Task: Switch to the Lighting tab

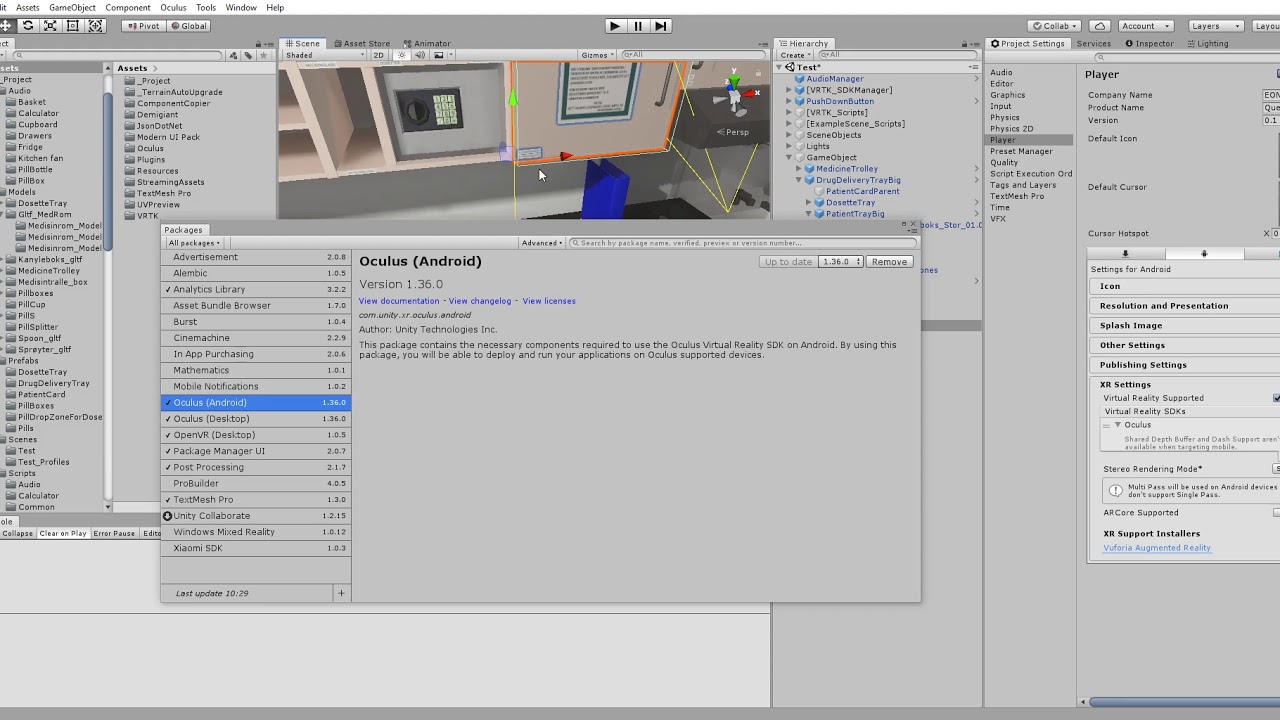Action: [x=1207, y=43]
